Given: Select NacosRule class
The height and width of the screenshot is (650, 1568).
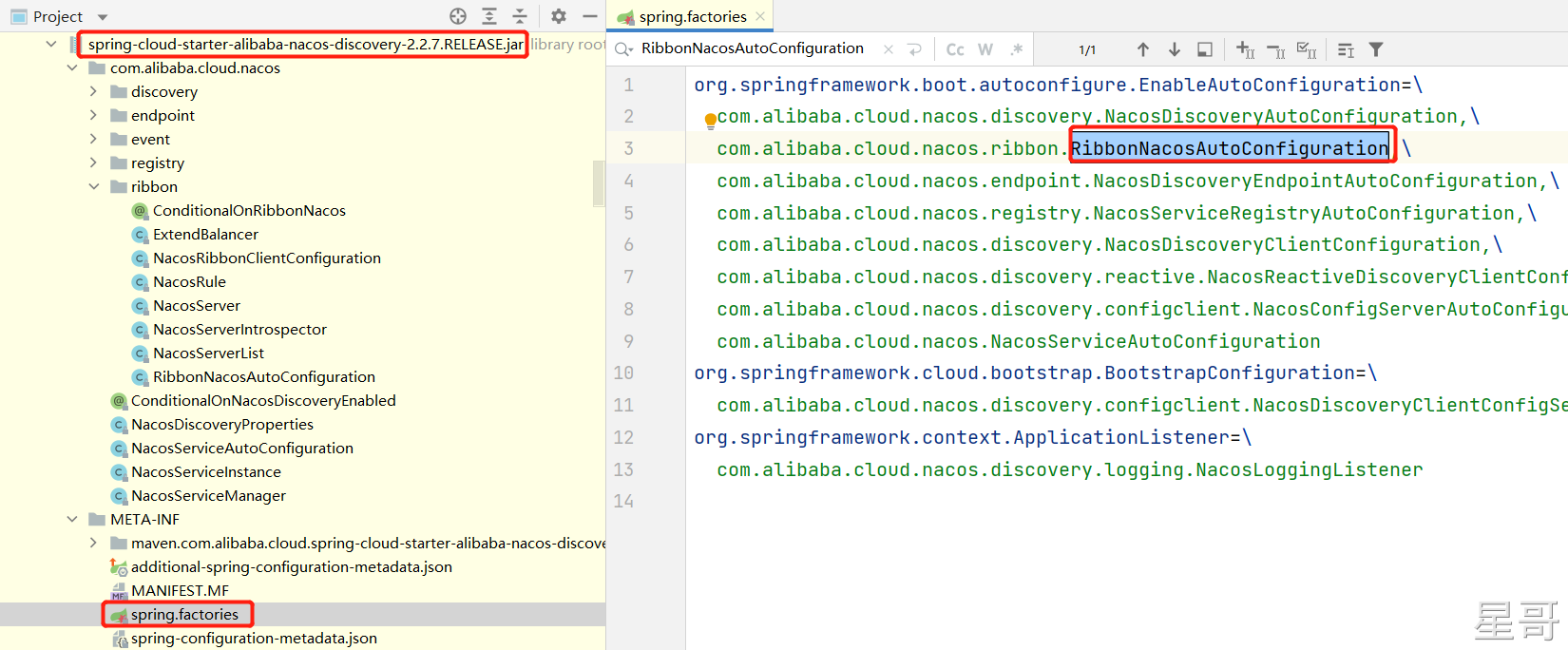Looking at the screenshot, I should pyautogui.click(x=189, y=281).
